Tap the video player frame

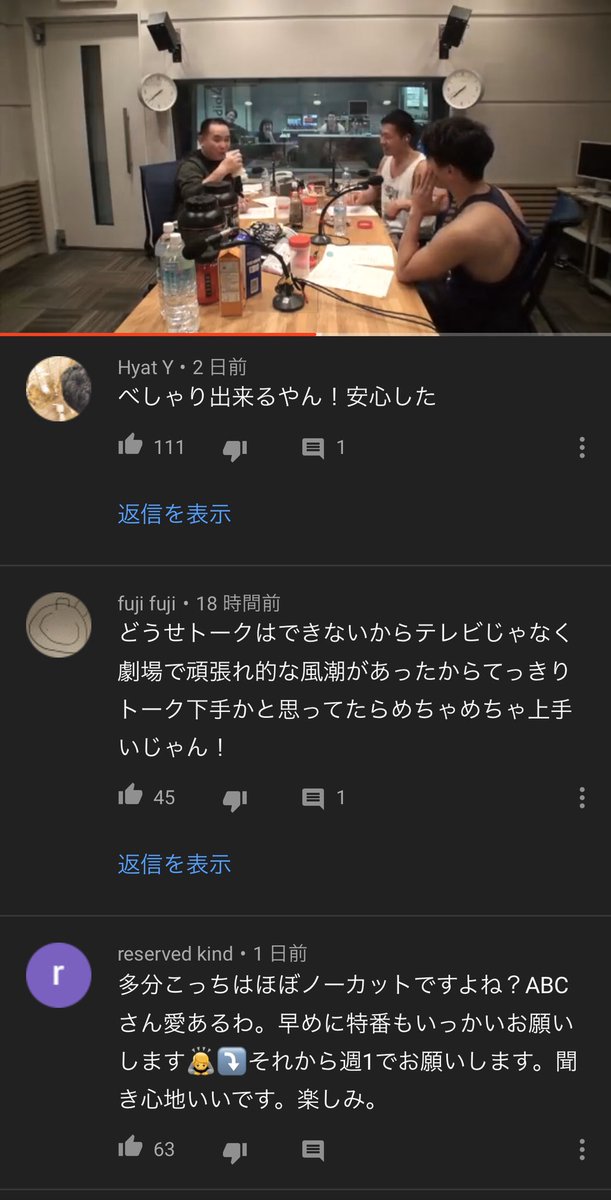[x=305, y=166]
